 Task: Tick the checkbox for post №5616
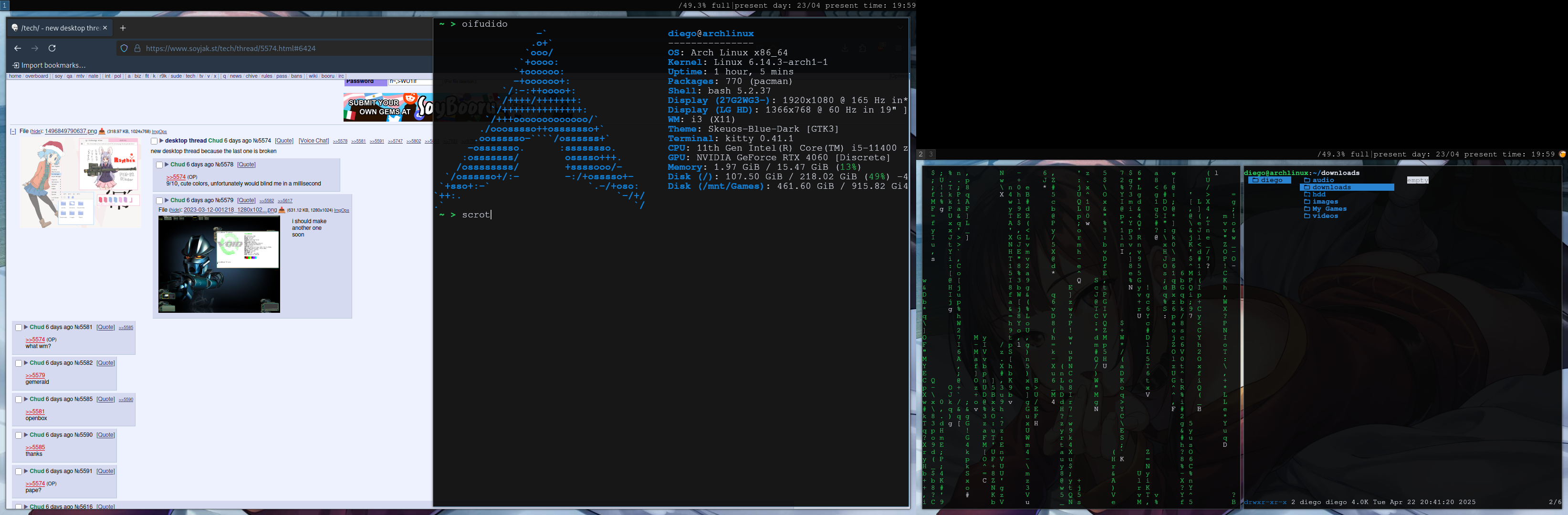tap(19, 506)
